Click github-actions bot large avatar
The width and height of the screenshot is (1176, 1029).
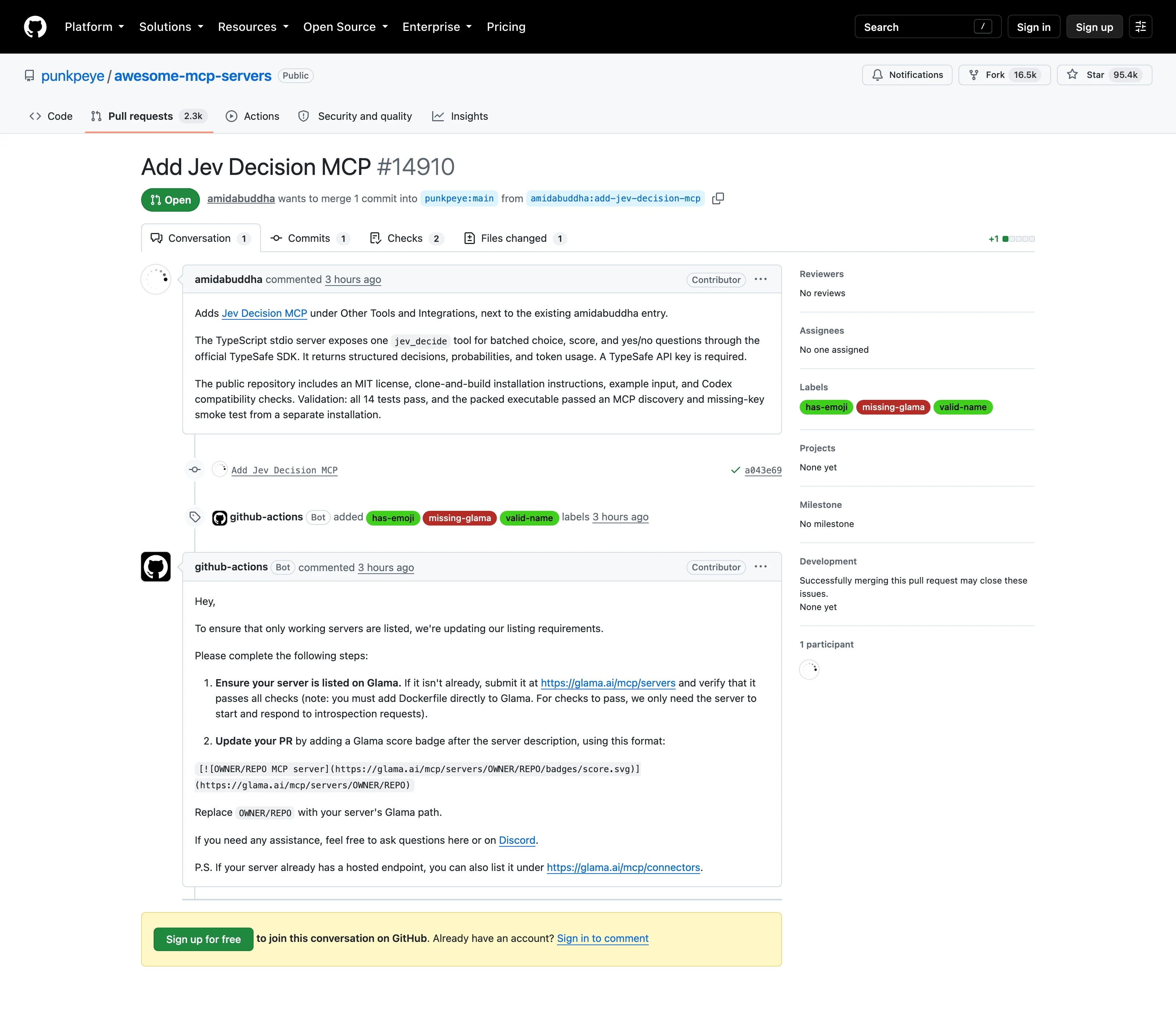point(155,567)
